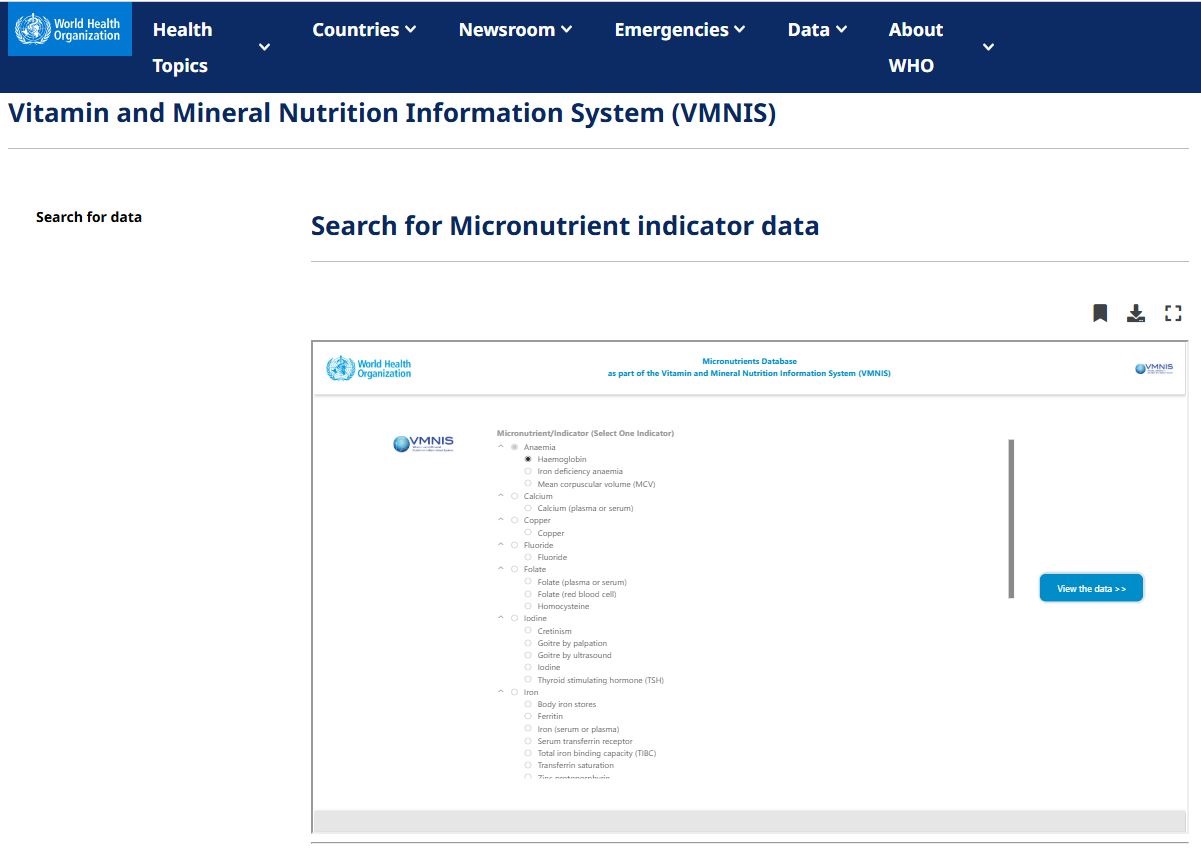The height and width of the screenshot is (856, 1201).
Task: Select the Iron deficiency anaemia radio button
Action: [528, 471]
